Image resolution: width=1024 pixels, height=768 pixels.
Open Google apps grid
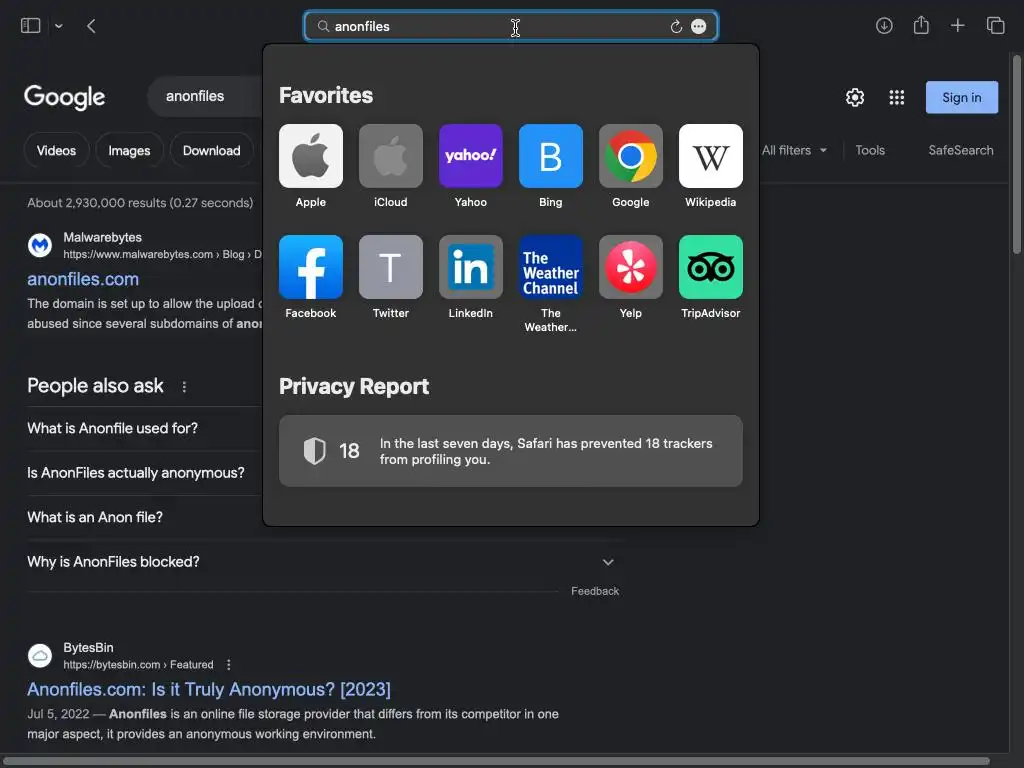point(897,97)
